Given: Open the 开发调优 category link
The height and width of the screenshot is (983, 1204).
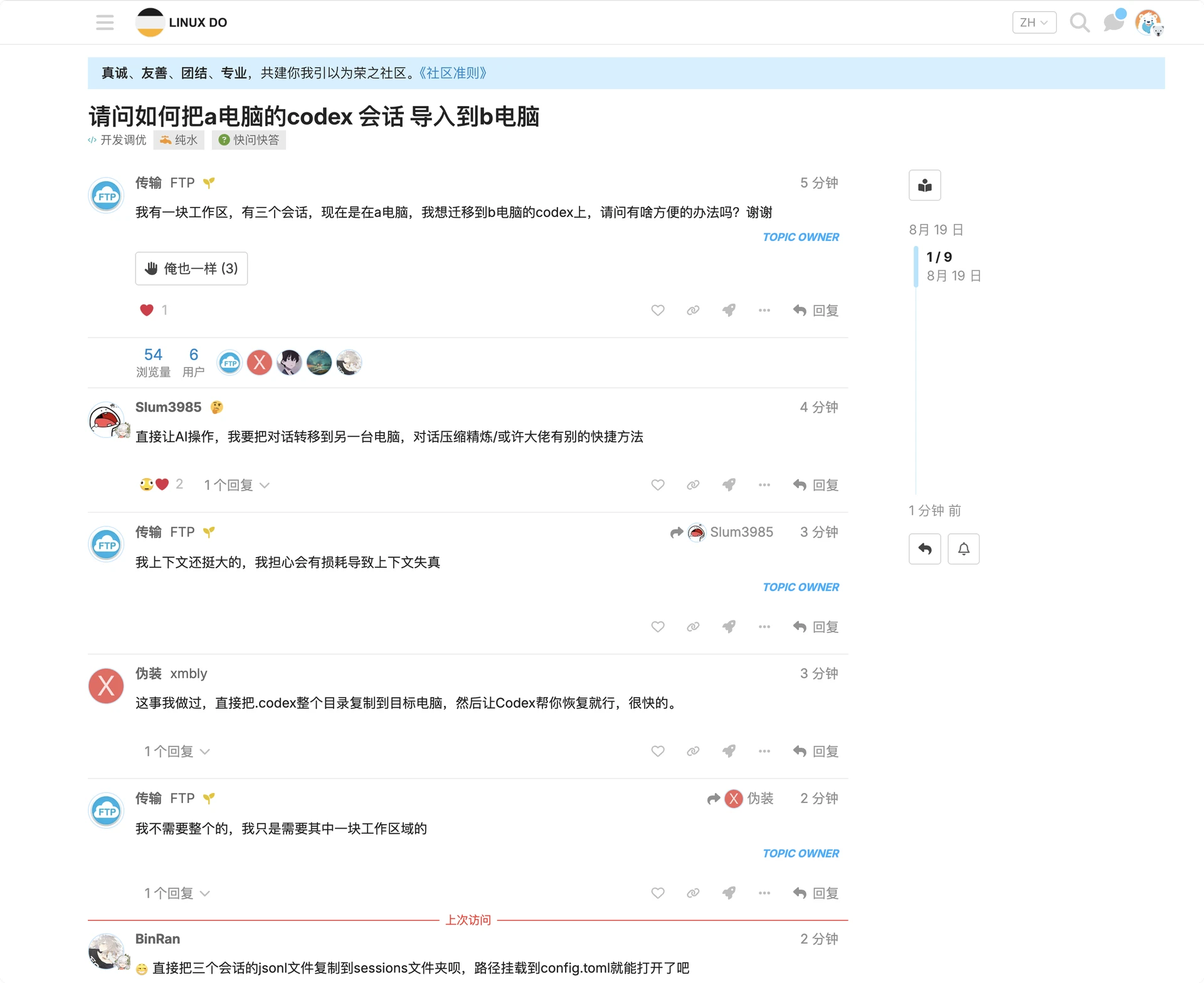Looking at the screenshot, I should point(117,140).
